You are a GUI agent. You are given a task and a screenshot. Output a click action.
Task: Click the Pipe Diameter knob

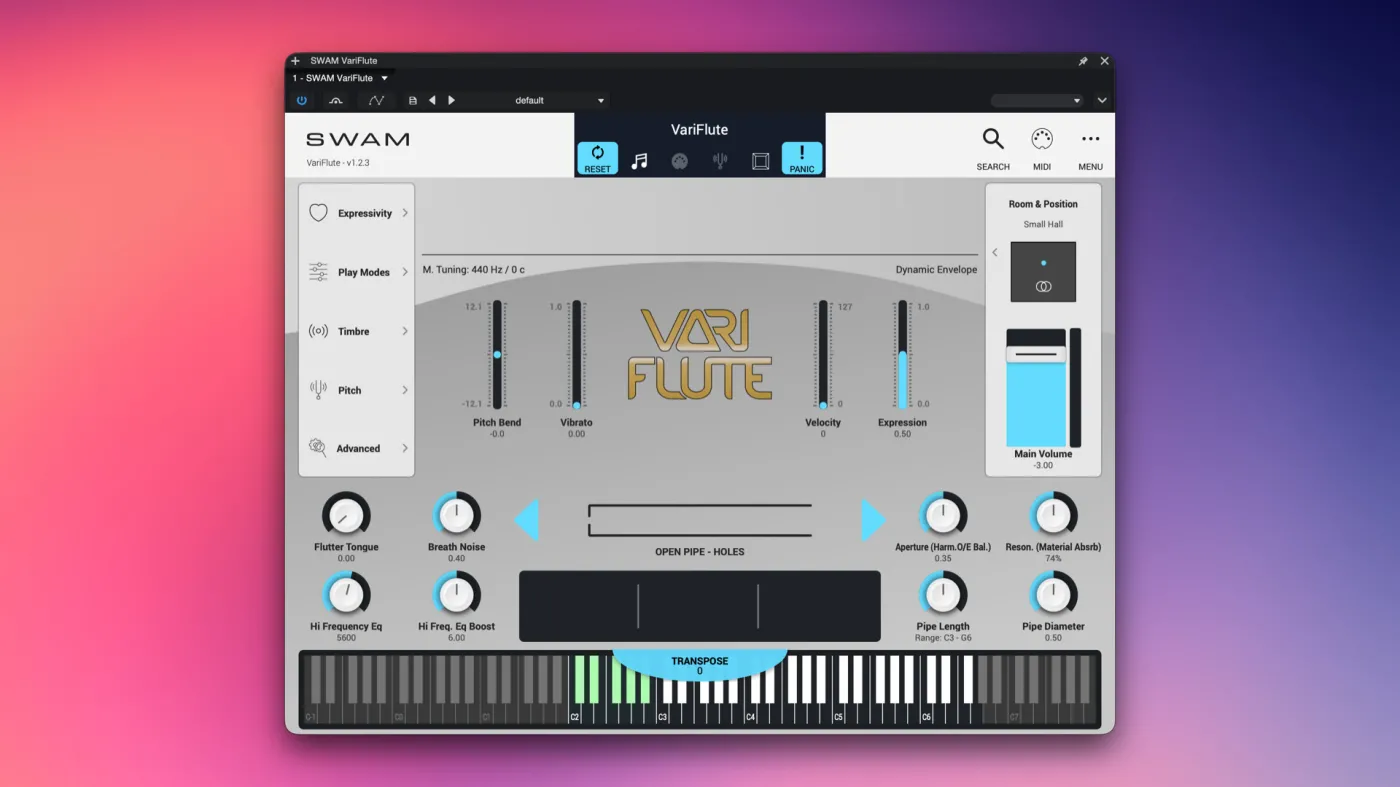click(1053, 595)
